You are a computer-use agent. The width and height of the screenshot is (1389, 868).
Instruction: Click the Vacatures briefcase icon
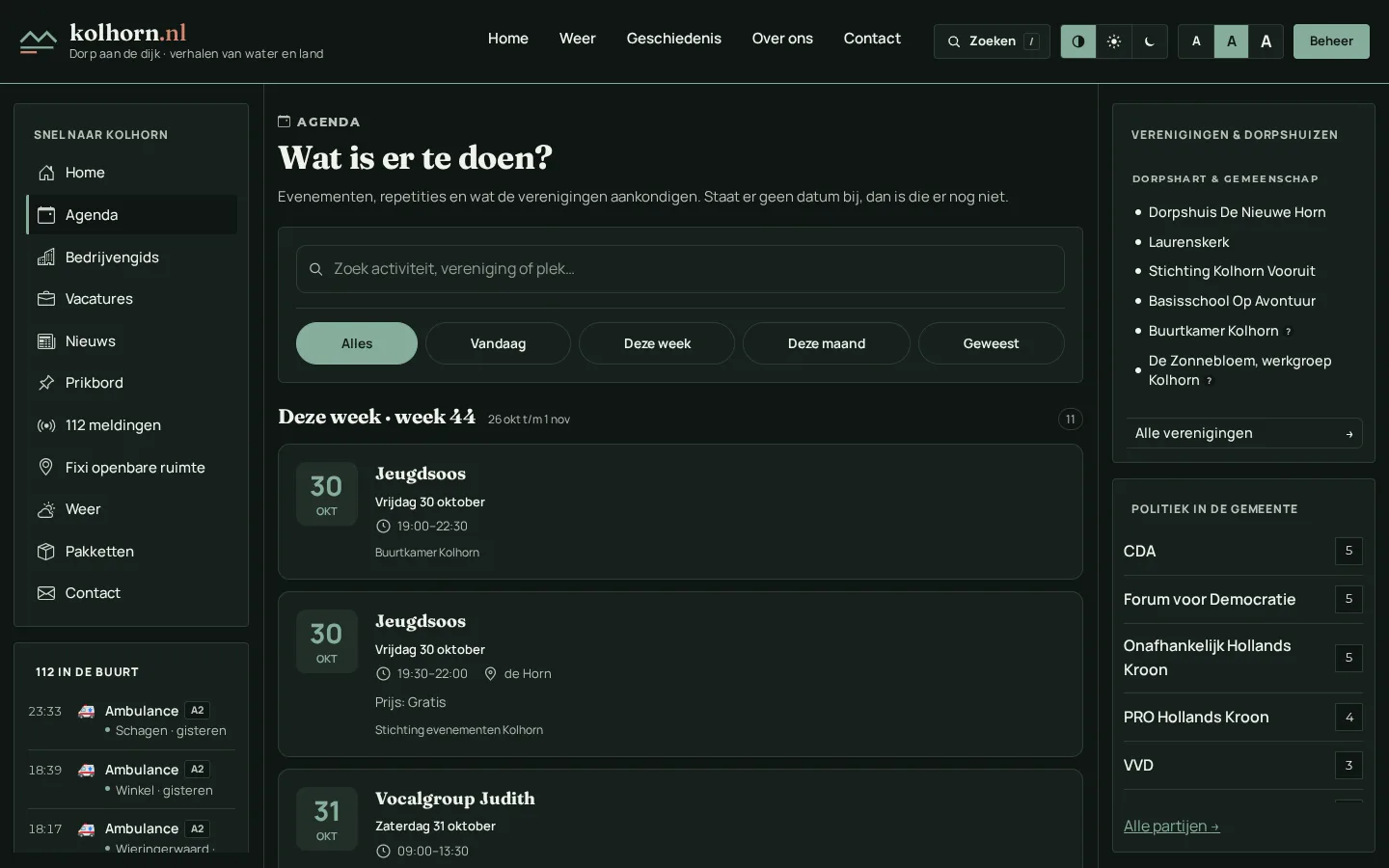pyautogui.click(x=46, y=299)
